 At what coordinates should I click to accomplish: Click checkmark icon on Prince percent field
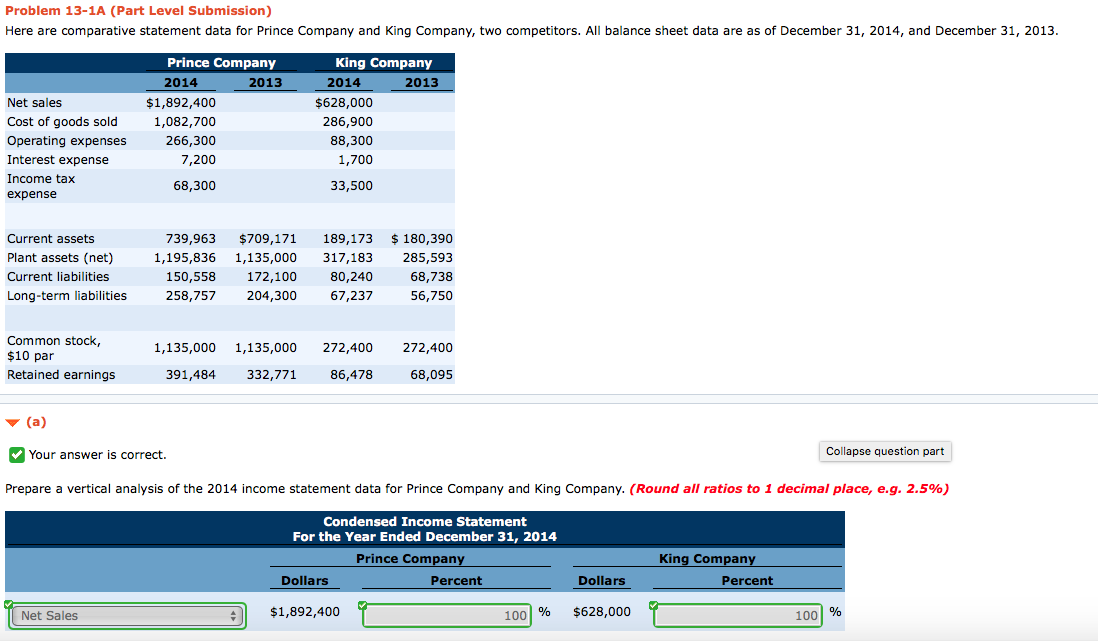tap(364, 604)
